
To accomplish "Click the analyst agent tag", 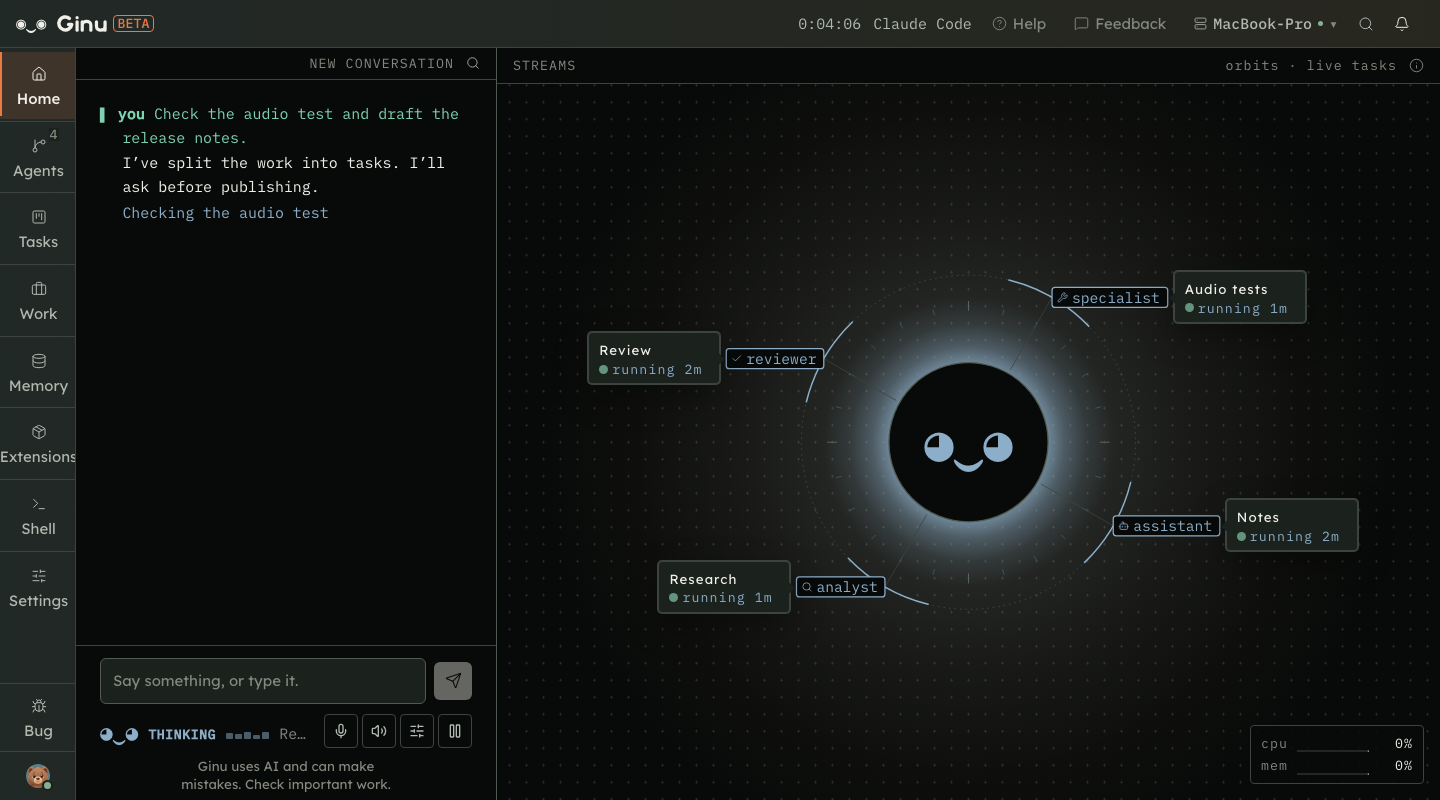I will (x=841, y=587).
